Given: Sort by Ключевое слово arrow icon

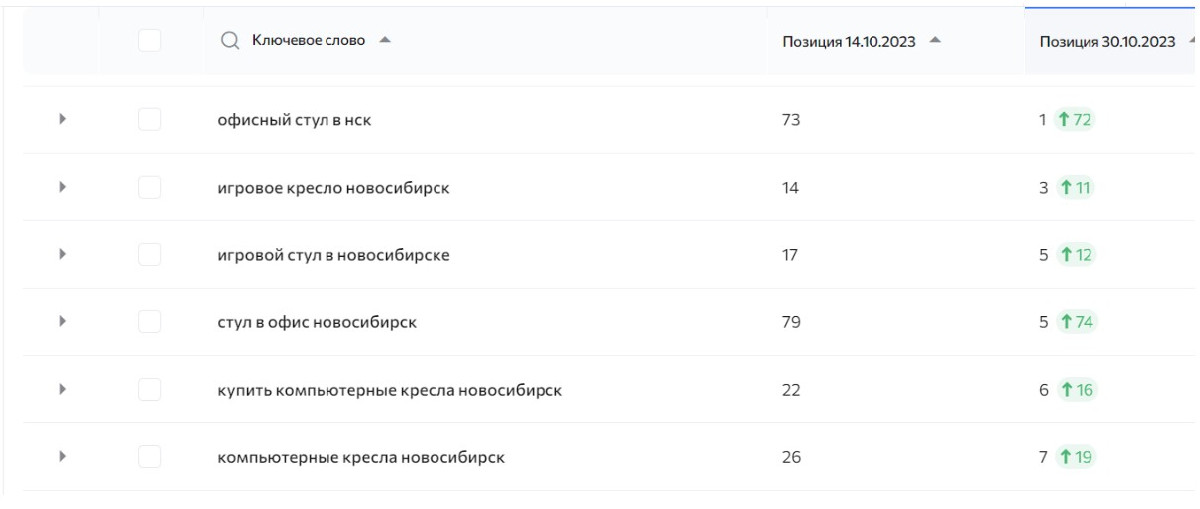Looking at the screenshot, I should pyautogui.click(x=385, y=41).
